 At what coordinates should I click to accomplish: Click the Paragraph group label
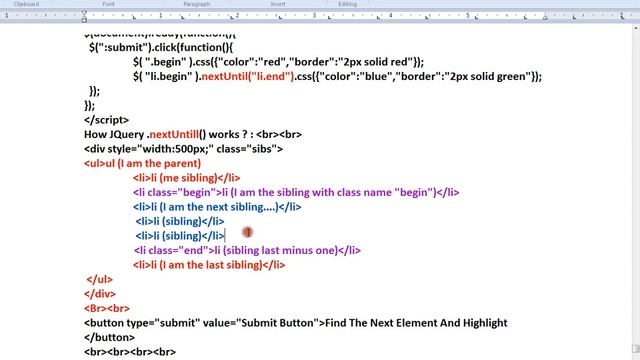click(196, 4)
